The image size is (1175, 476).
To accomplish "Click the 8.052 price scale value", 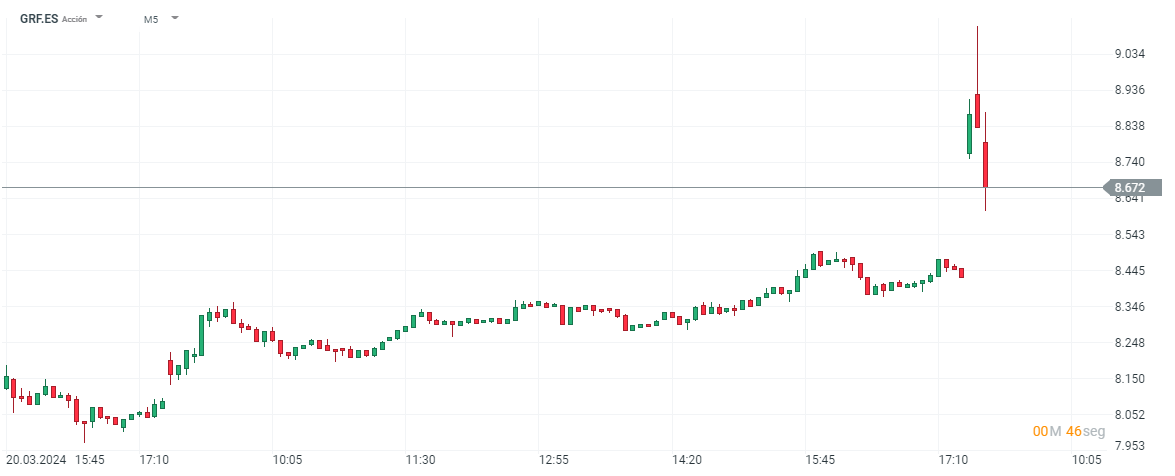I will [x=1129, y=415].
